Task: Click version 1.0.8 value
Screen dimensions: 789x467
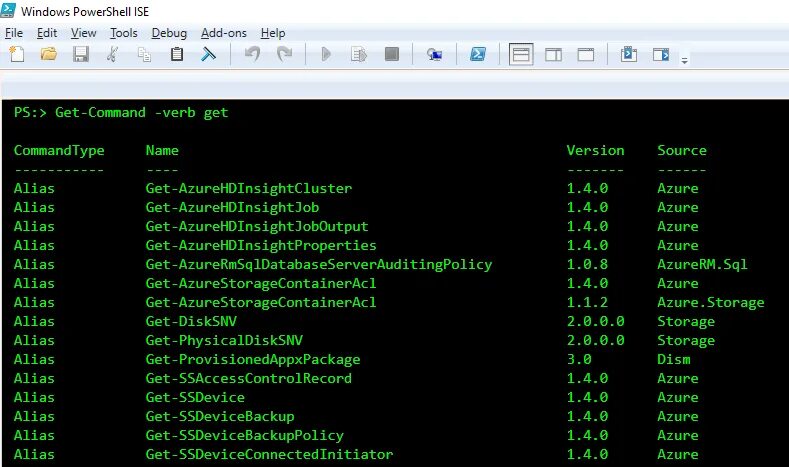Action: [587, 264]
